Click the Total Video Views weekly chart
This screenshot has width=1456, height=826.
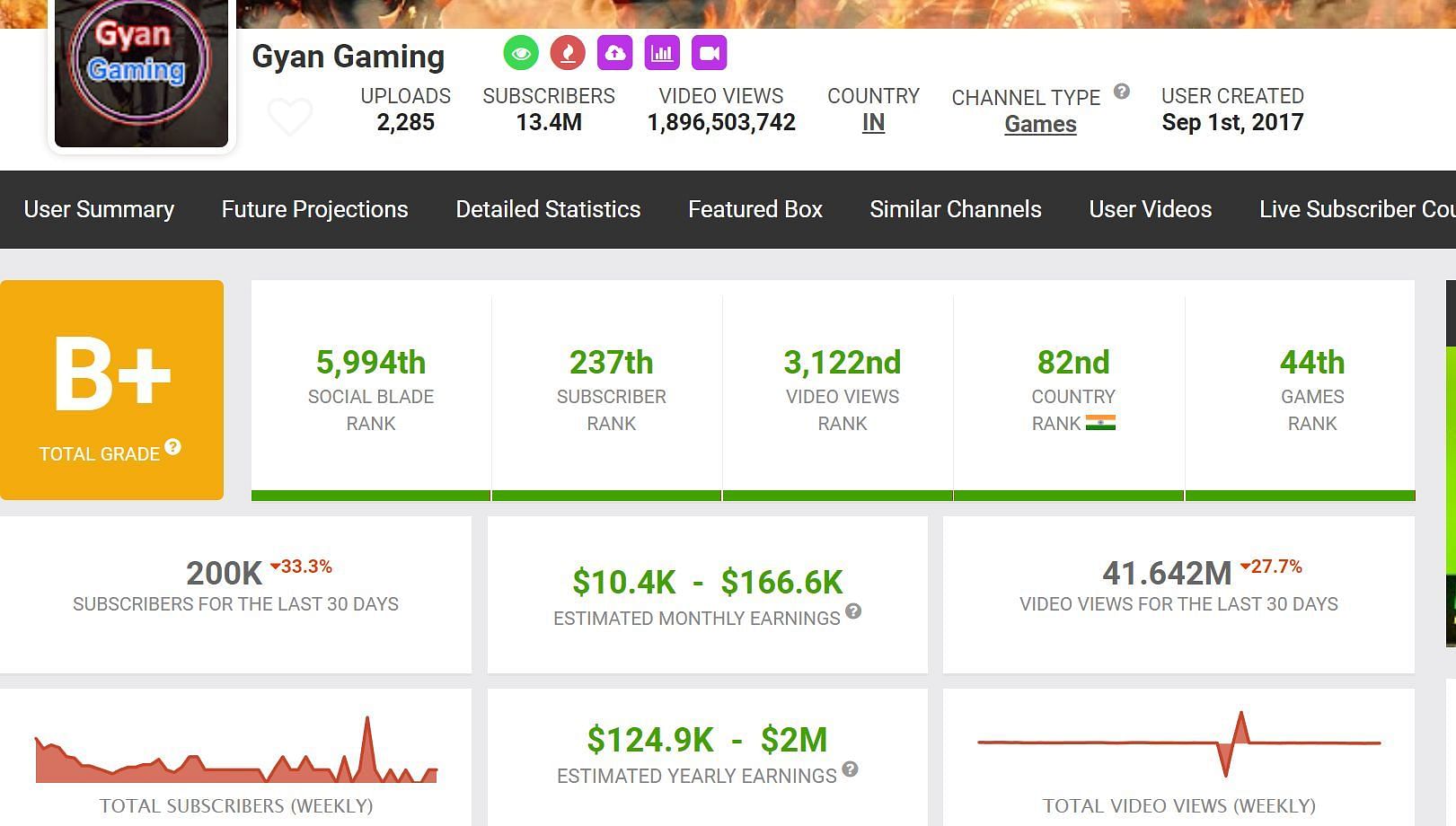pyautogui.click(x=1178, y=743)
